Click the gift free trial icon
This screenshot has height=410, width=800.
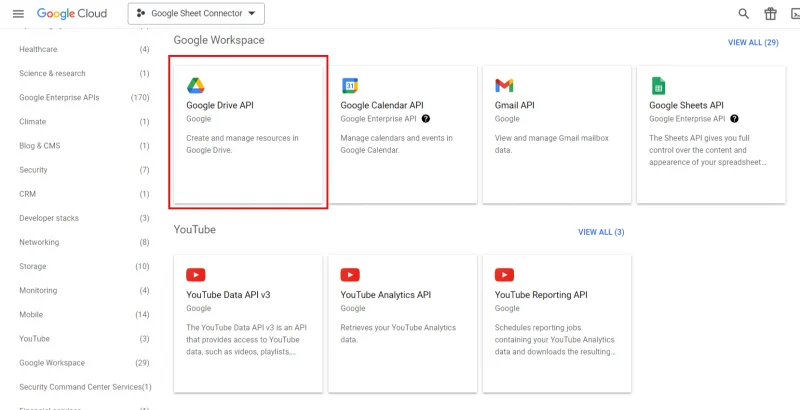(x=770, y=14)
